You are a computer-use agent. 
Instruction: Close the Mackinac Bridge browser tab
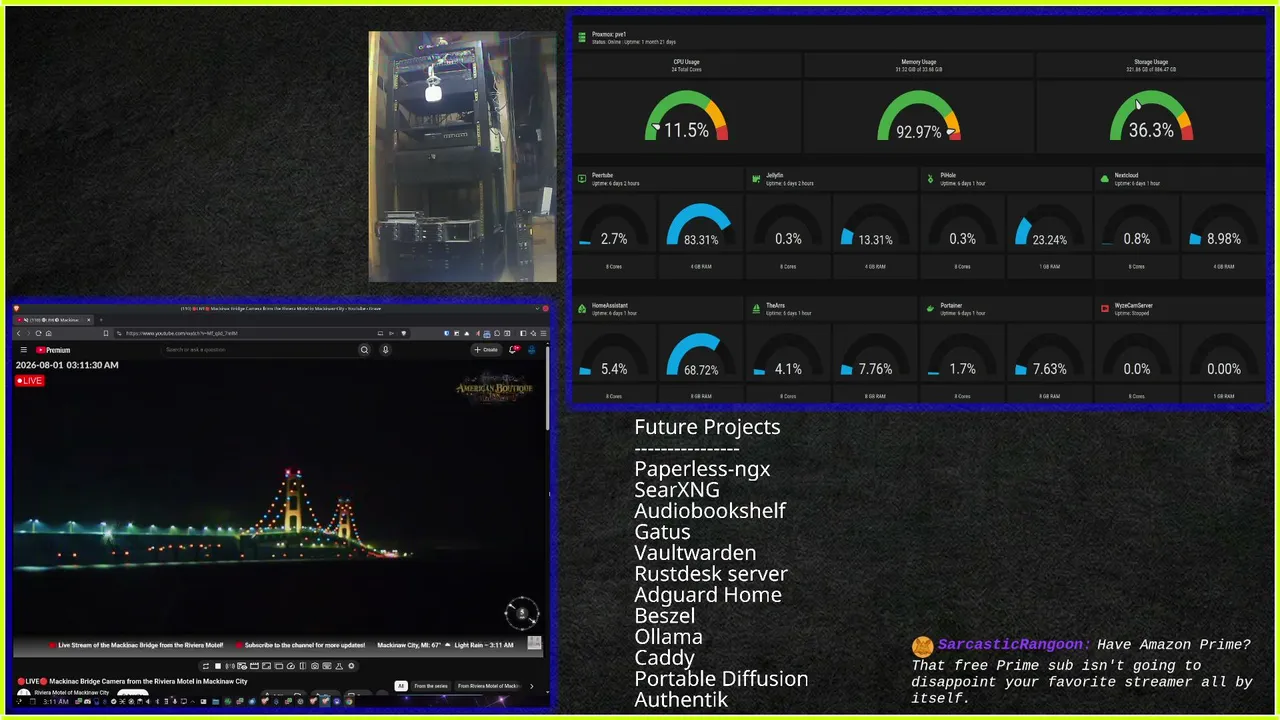[87, 320]
